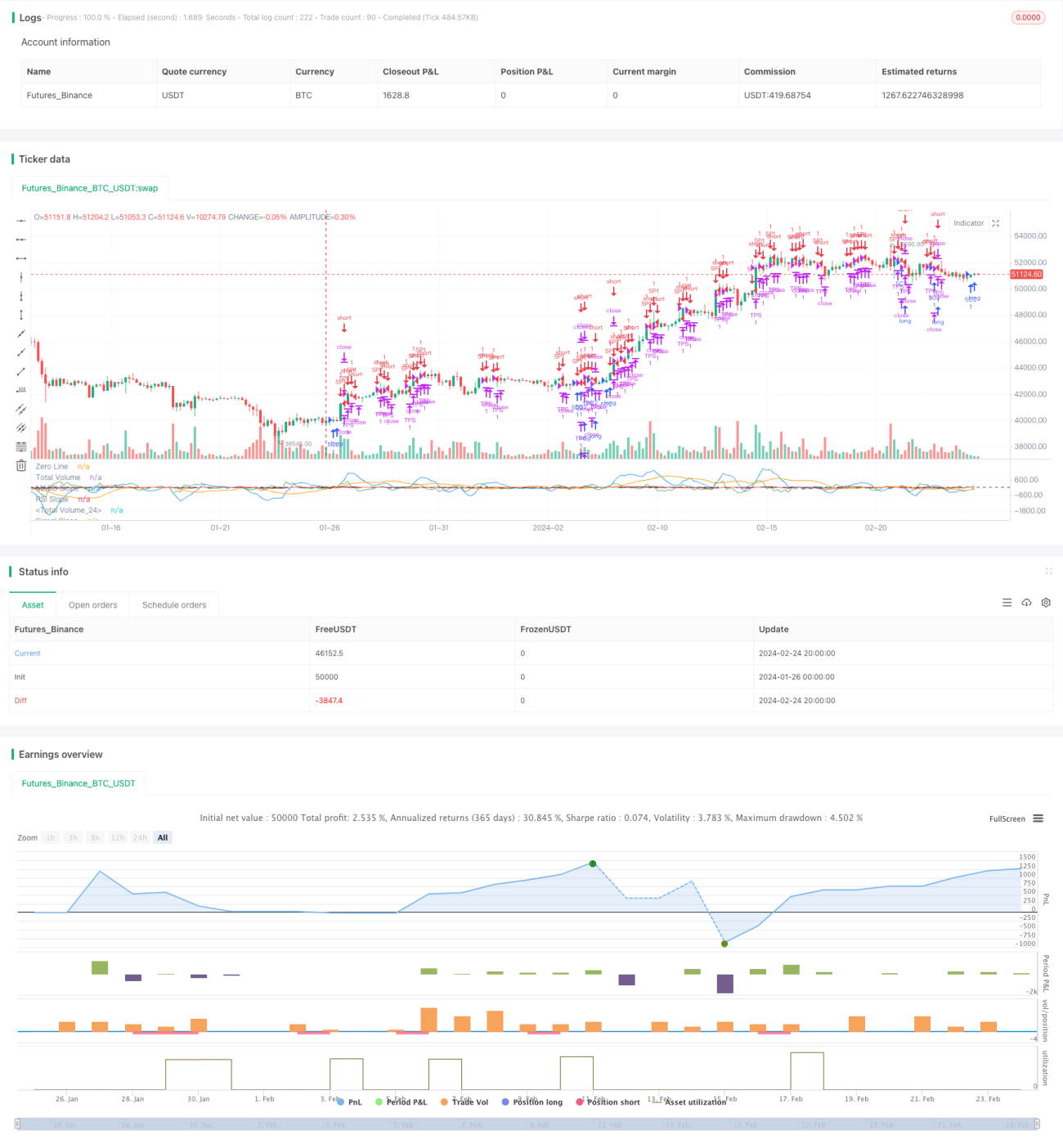This screenshot has height=1148, width=1063.
Task: Set chart zoom range to 24h
Action: pyautogui.click(x=140, y=838)
